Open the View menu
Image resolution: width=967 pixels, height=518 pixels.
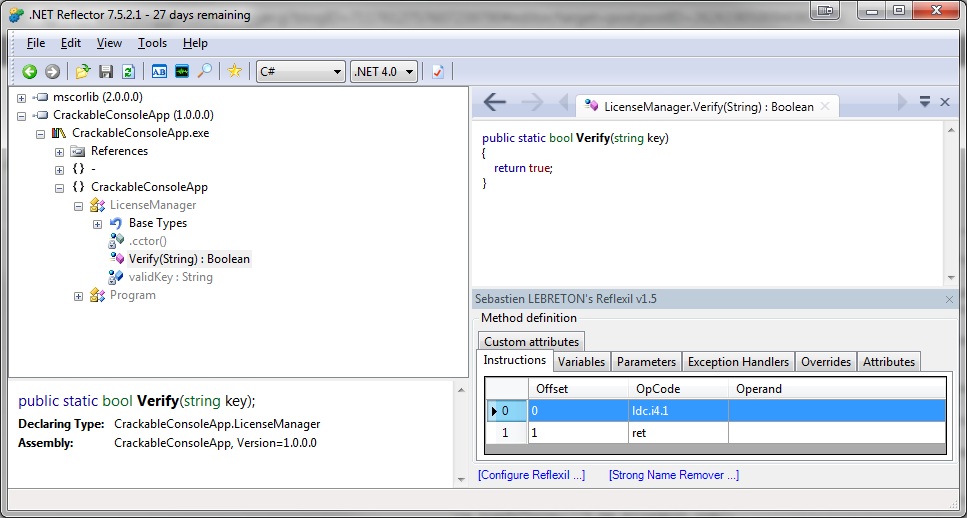point(109,43)
